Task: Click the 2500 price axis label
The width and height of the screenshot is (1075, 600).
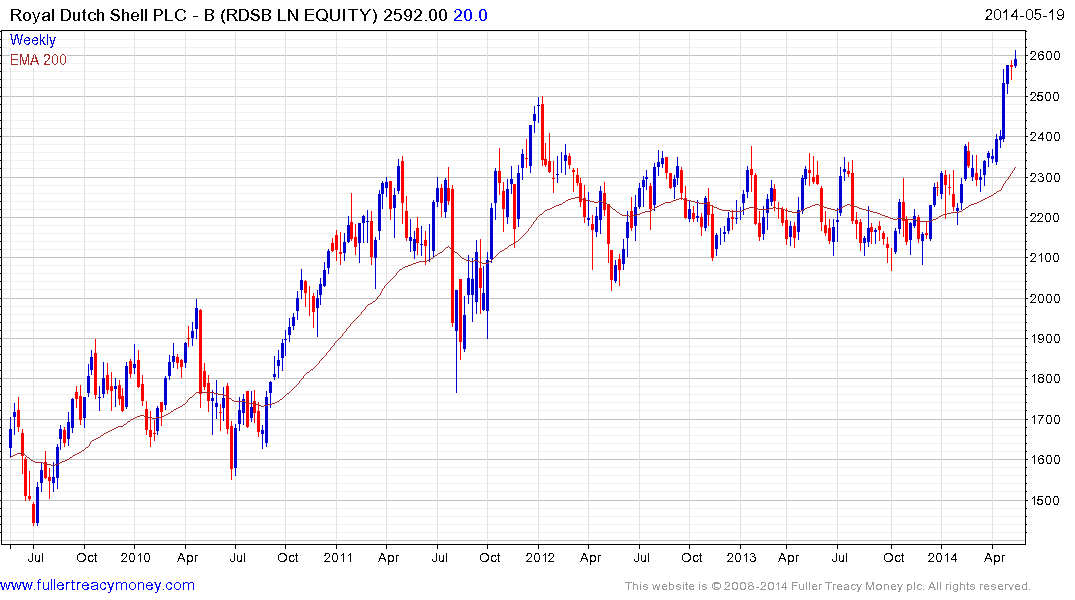Action: click(1045, 96)
